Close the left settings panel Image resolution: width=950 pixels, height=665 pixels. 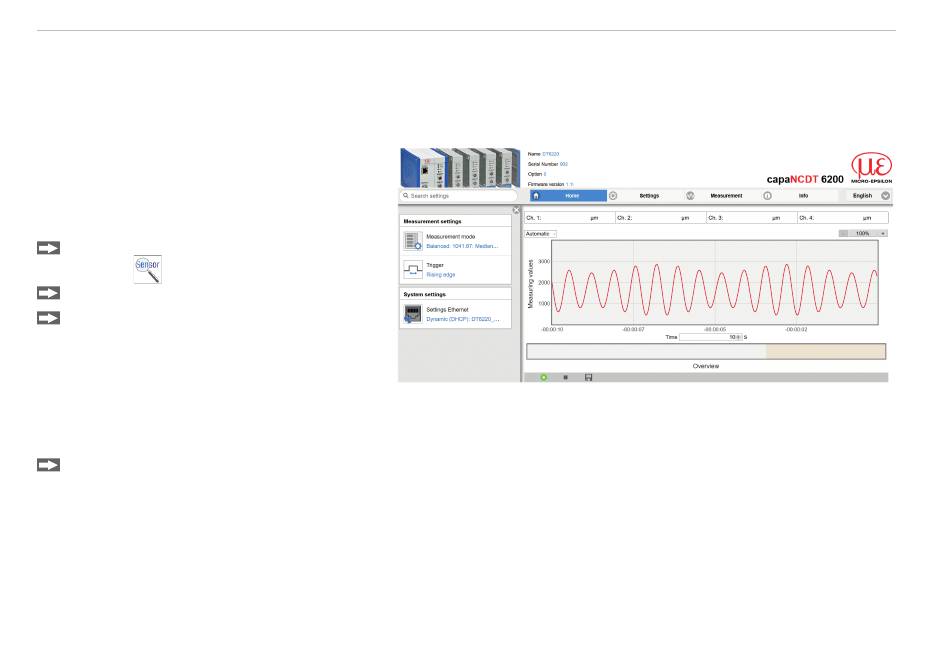click(x=515, y=210)
